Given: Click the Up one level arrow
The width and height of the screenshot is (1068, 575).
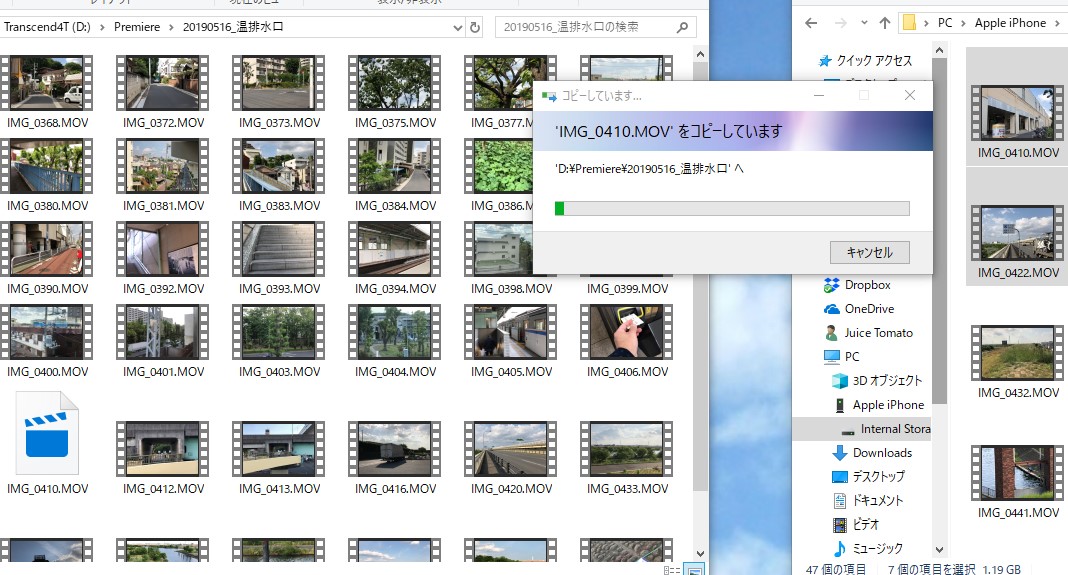Looking at the screenshot, I should click(885, 23).
